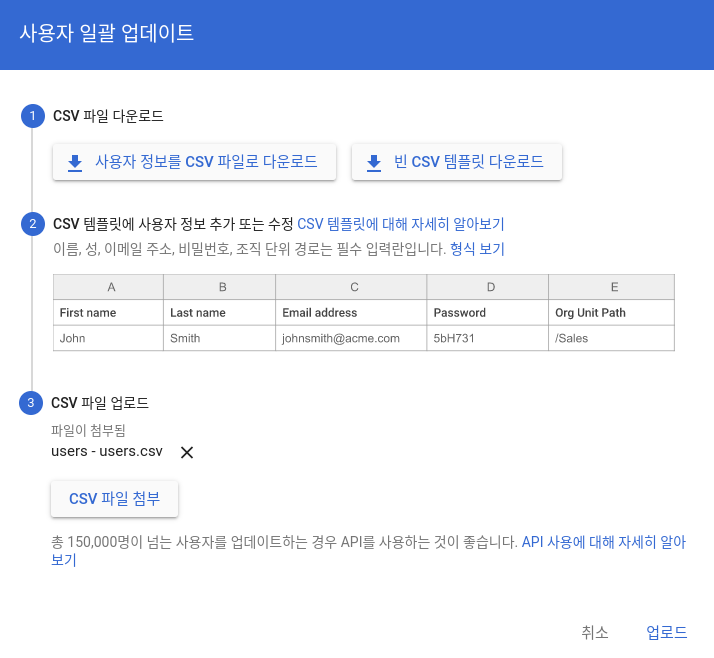Click step 1 circle CSV 파일 다운로드
The image size is (714, 658).
pyautogui.click(x=33, y=116)
